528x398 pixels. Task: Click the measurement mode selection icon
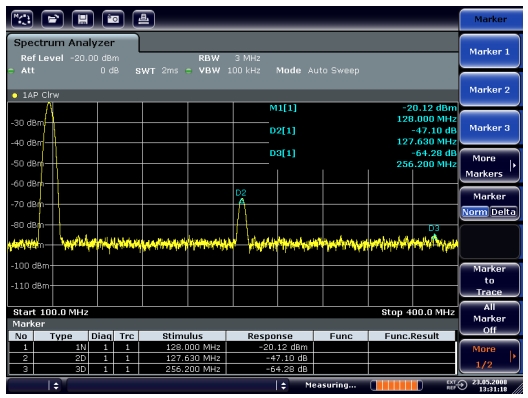pyautogui.click(x=22, y=19)
